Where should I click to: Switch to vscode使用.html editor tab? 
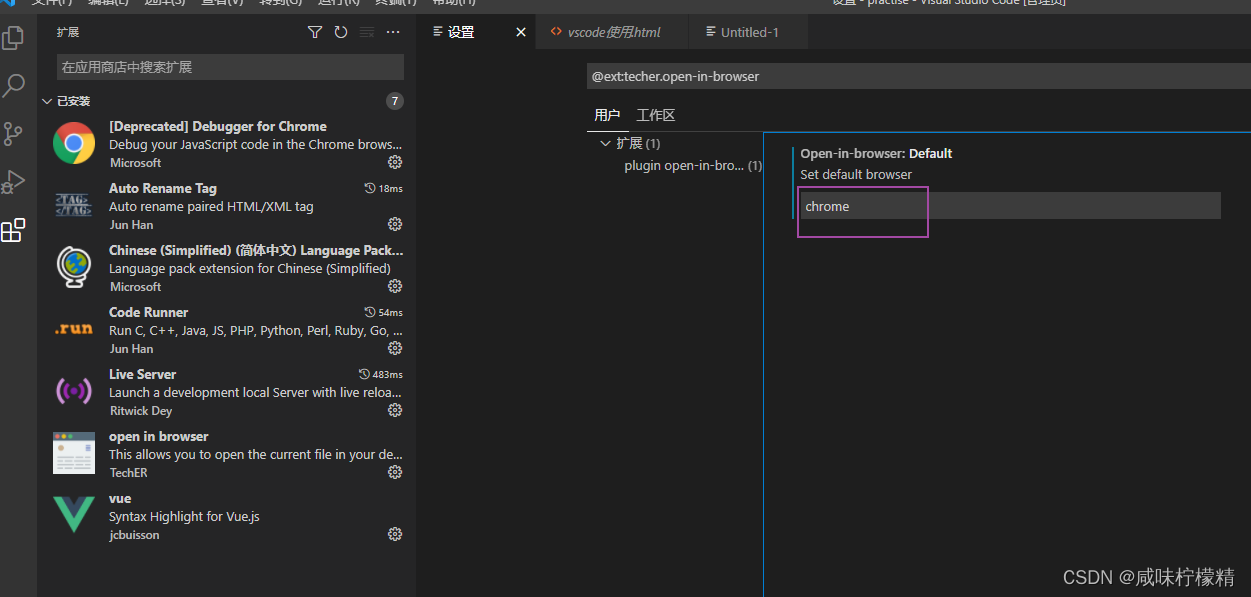(x=612, y=32)
